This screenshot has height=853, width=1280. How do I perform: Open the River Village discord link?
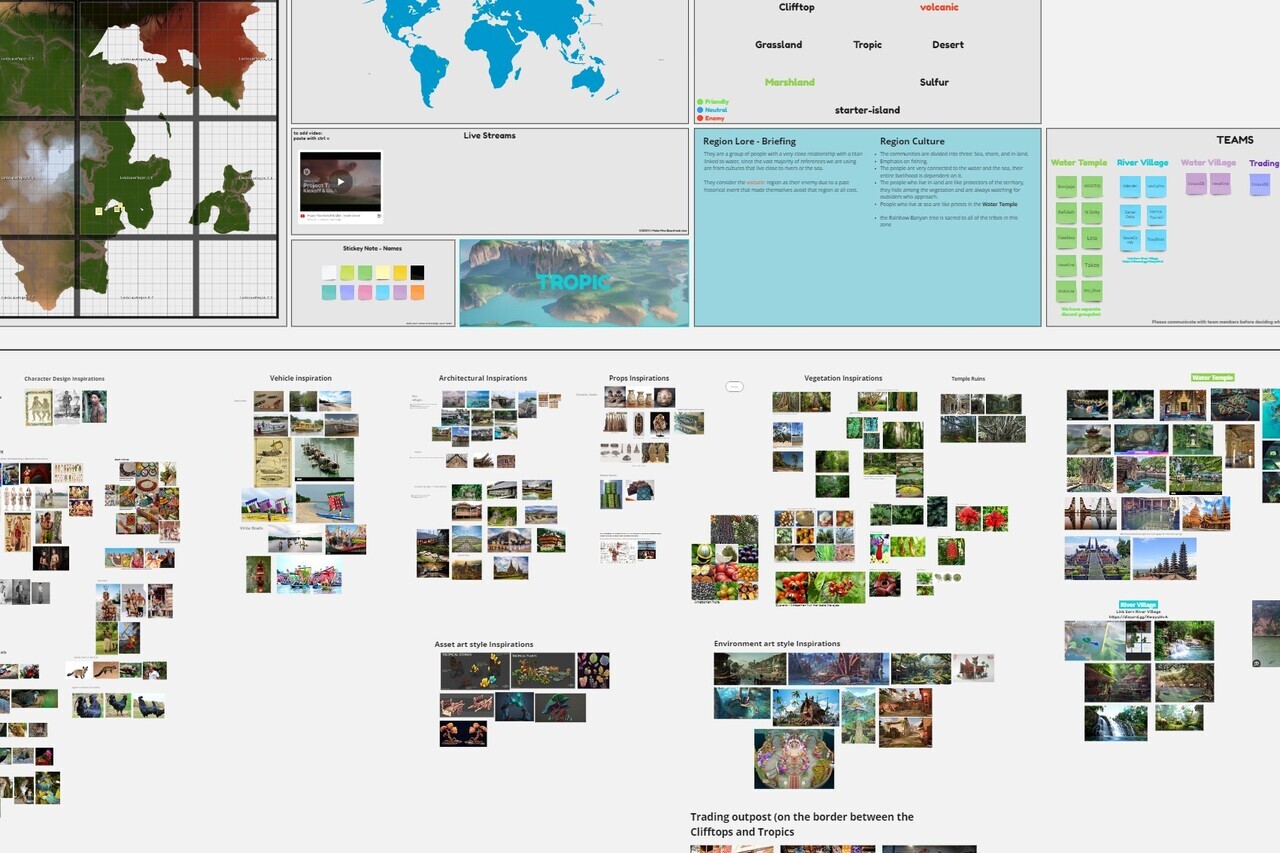click(1143, 260)
